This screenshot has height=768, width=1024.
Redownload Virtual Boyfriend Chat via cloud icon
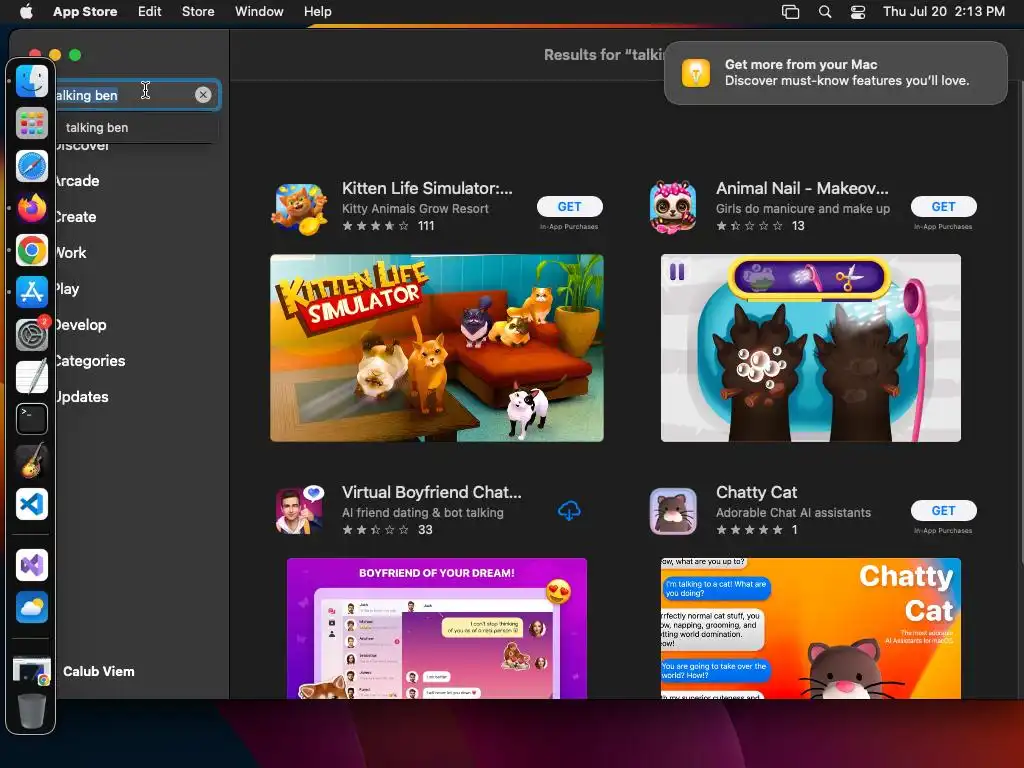(x=569, y=511)
